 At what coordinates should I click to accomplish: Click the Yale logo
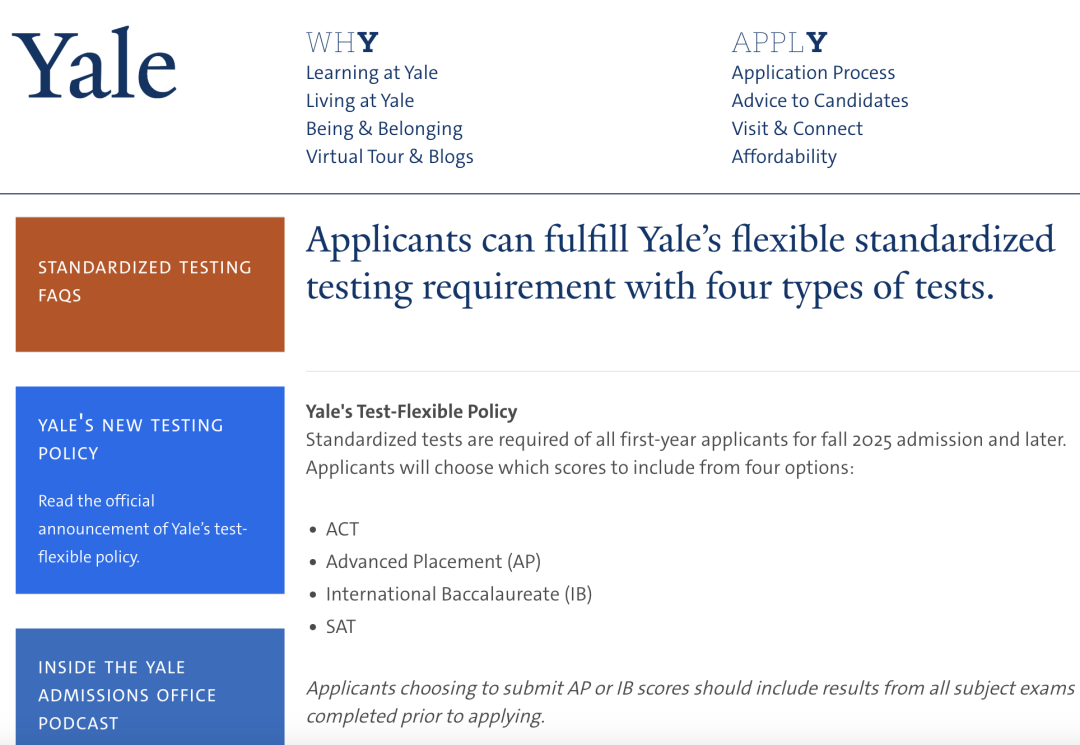pos(94,63)
